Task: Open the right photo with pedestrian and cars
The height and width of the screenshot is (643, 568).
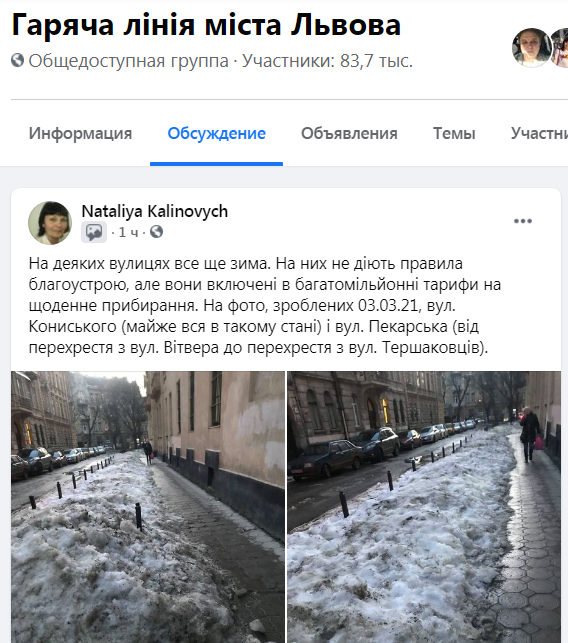Action: [x=424, y=507]
